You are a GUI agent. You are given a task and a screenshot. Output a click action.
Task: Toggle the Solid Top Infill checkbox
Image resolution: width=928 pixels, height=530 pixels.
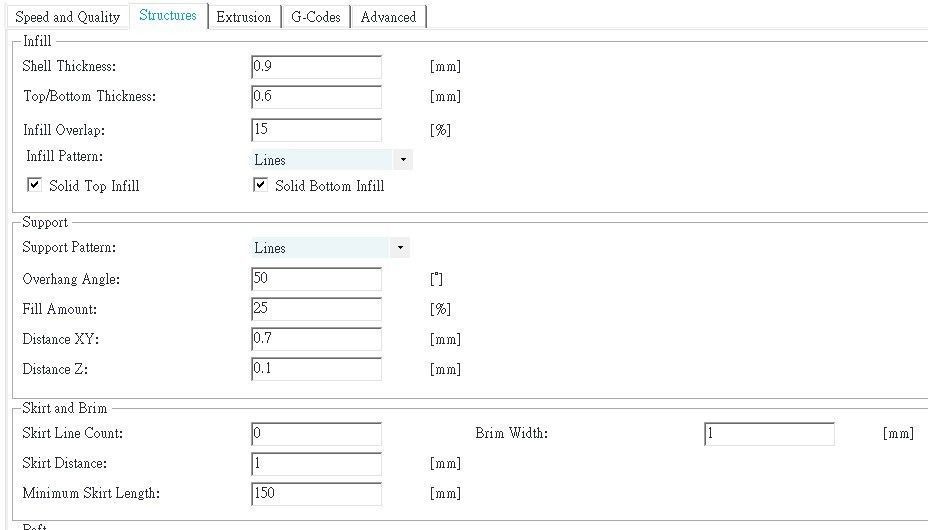(35, 185)
